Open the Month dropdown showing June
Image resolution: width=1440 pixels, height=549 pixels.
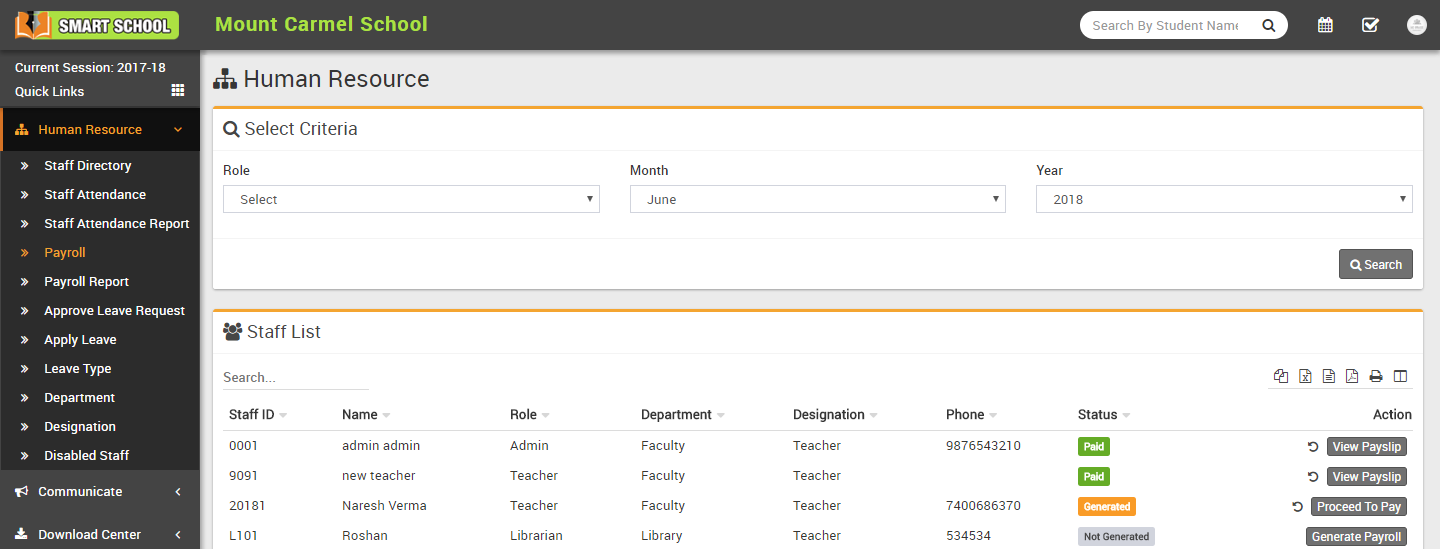[x=817, y=199]
